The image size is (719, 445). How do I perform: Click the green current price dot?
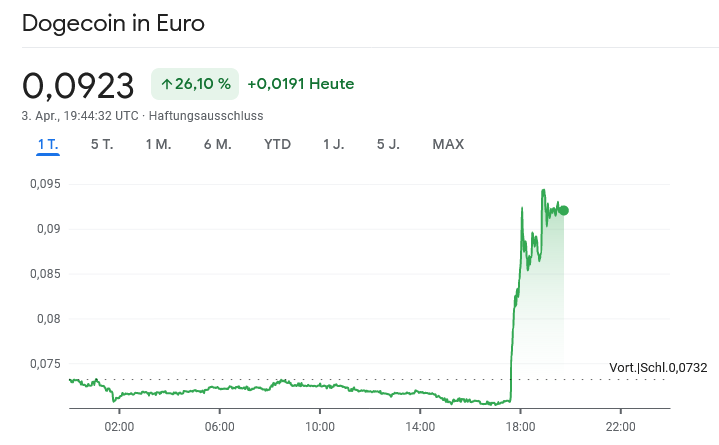point(564,210)
